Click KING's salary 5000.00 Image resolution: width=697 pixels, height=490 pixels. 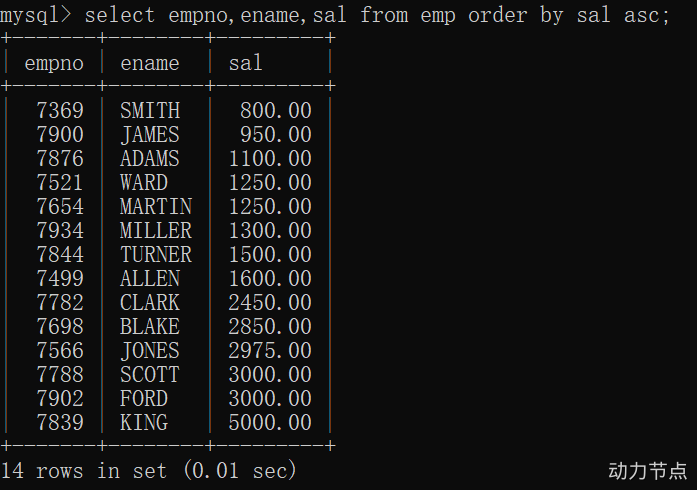[x=270, y=422]
